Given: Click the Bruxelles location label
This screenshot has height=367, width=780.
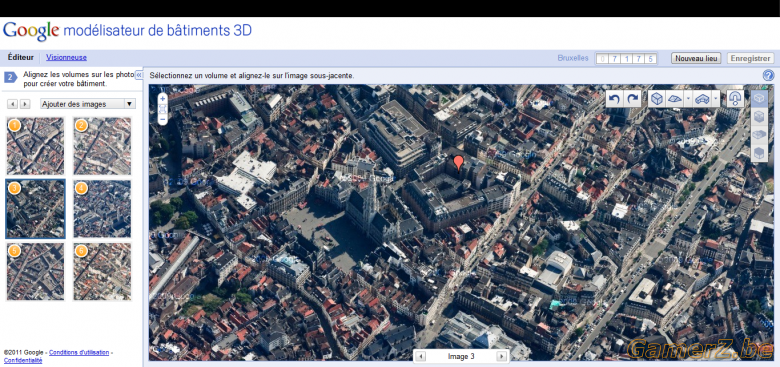Looking at the screenshot, I should tap(573, 58).
